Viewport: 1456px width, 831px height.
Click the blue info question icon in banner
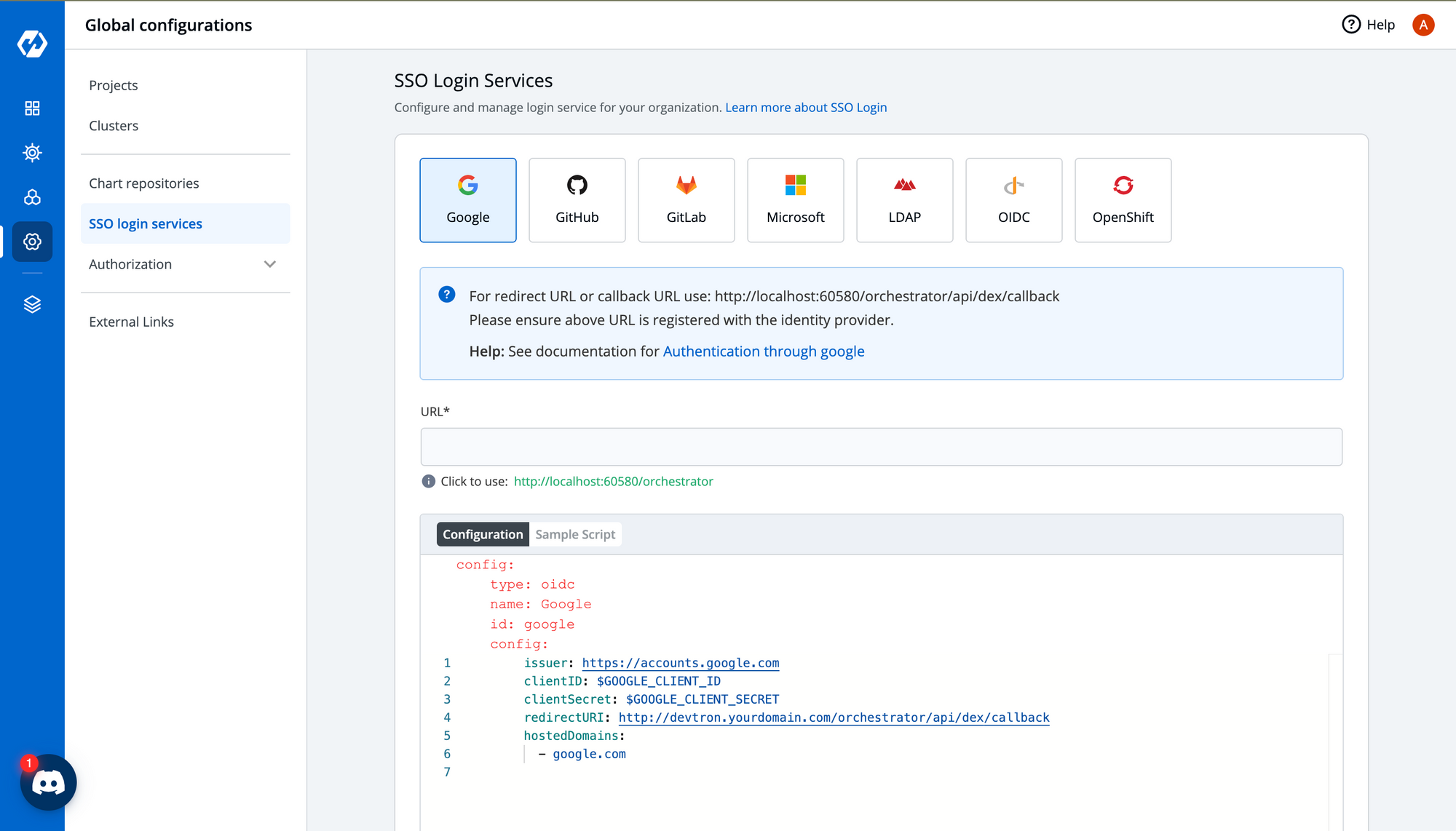(x=447, y=295)
